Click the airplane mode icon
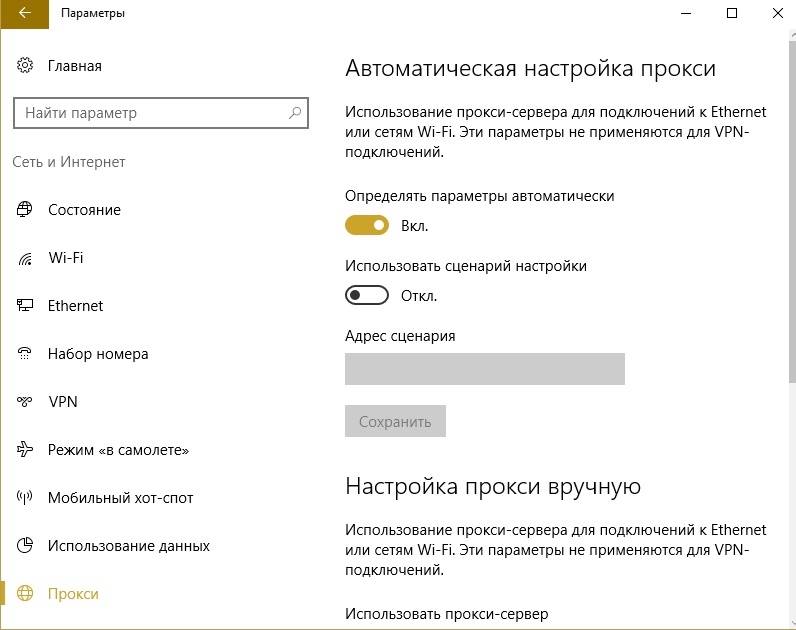This screenshot has height=630, width=796. pyautogui.click(x=25, y=449)
